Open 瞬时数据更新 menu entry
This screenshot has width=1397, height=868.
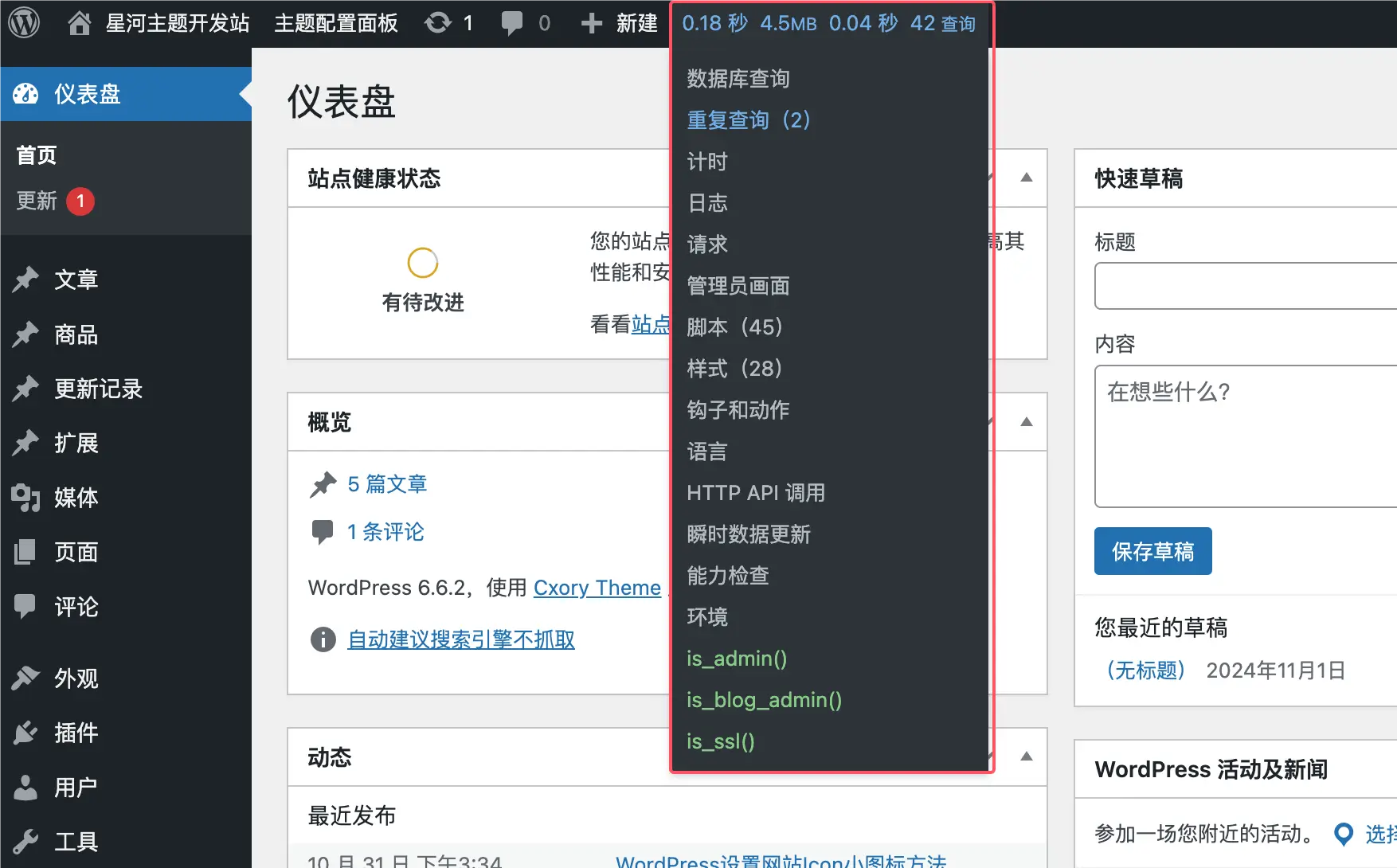point(749,534)
